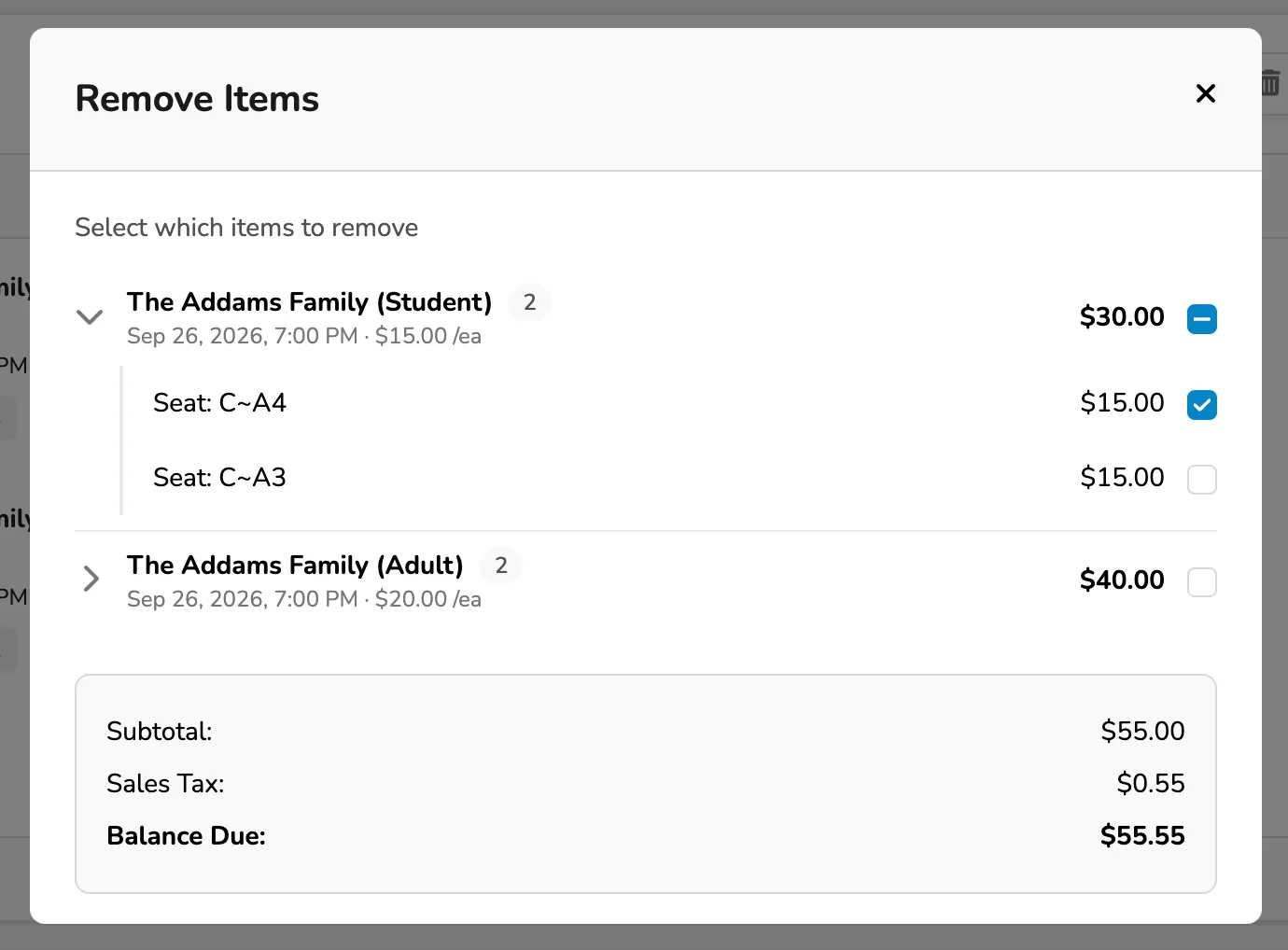Click the Subtotal value $55.00
The width and height of the screenshot is (1288, 950).
tap(1142, 731)
